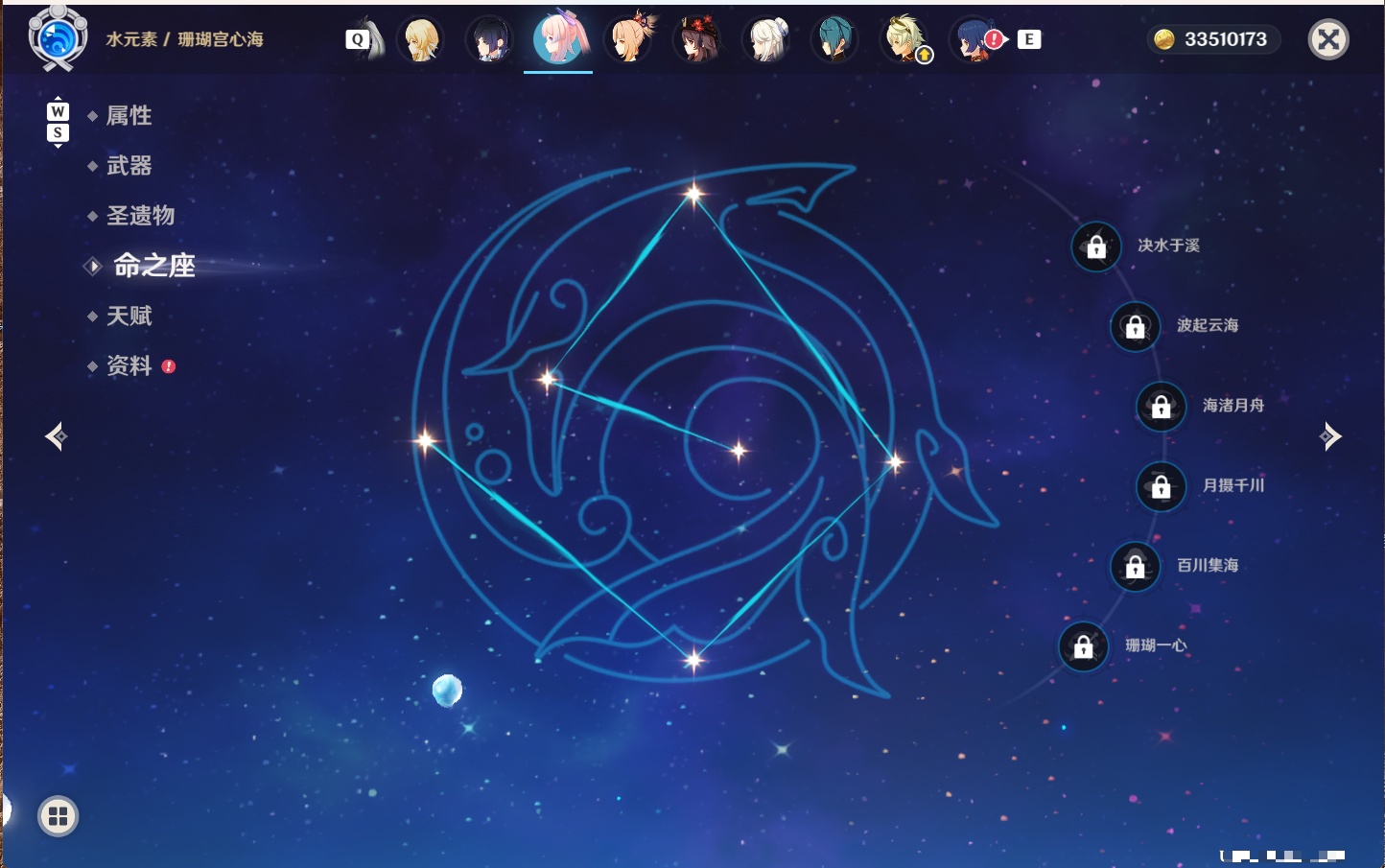Click the E next-character key icon
The width and height of the screenshot is (1385, 868).
point(1029,39)
